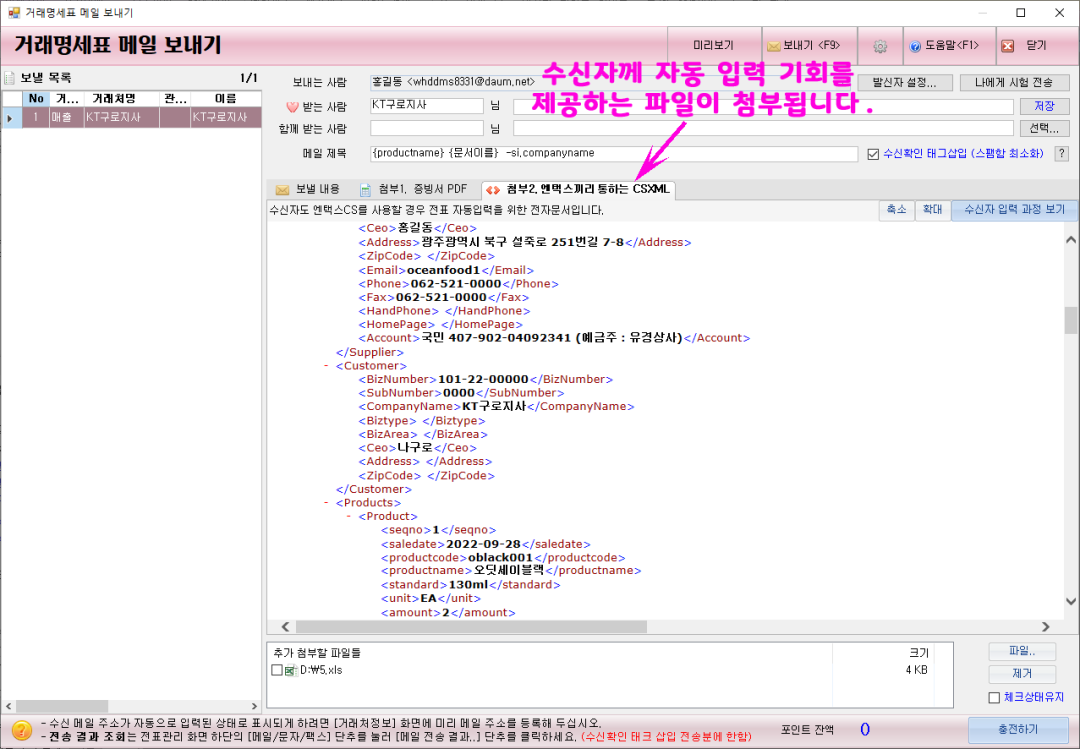
Task: Click the settings gear icon in toolbar
Action: coord(880,46)
